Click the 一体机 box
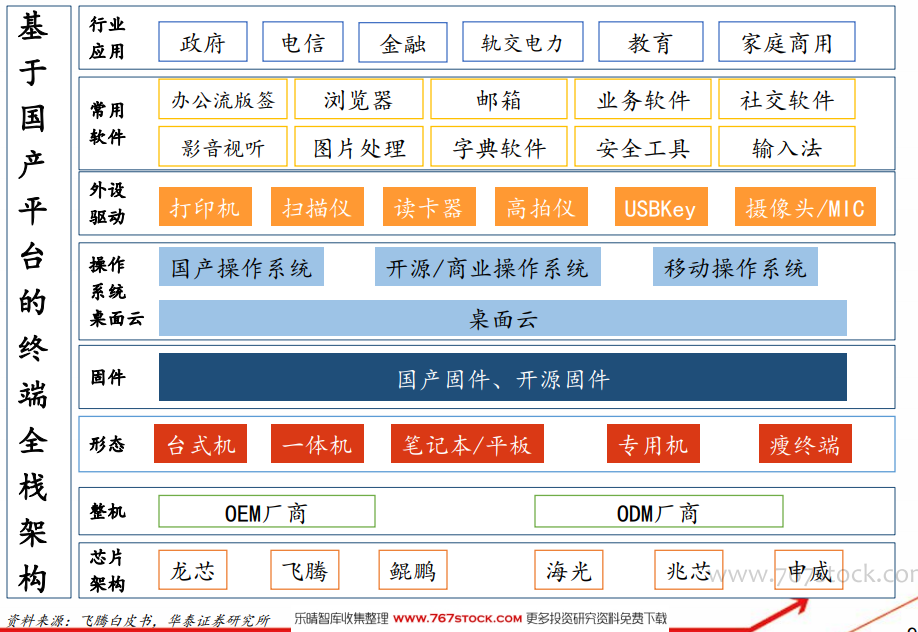The height and width of the screenshot is (632, 918). (x=317, y=444)
